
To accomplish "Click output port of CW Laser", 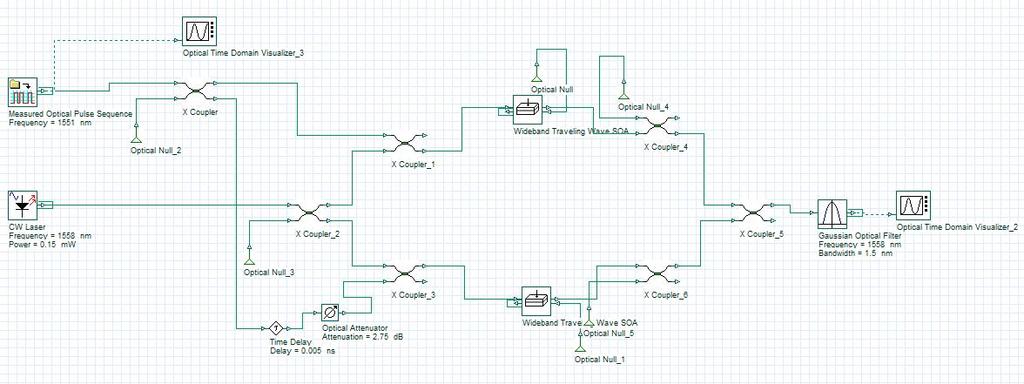I will click(x=44, y=205).
